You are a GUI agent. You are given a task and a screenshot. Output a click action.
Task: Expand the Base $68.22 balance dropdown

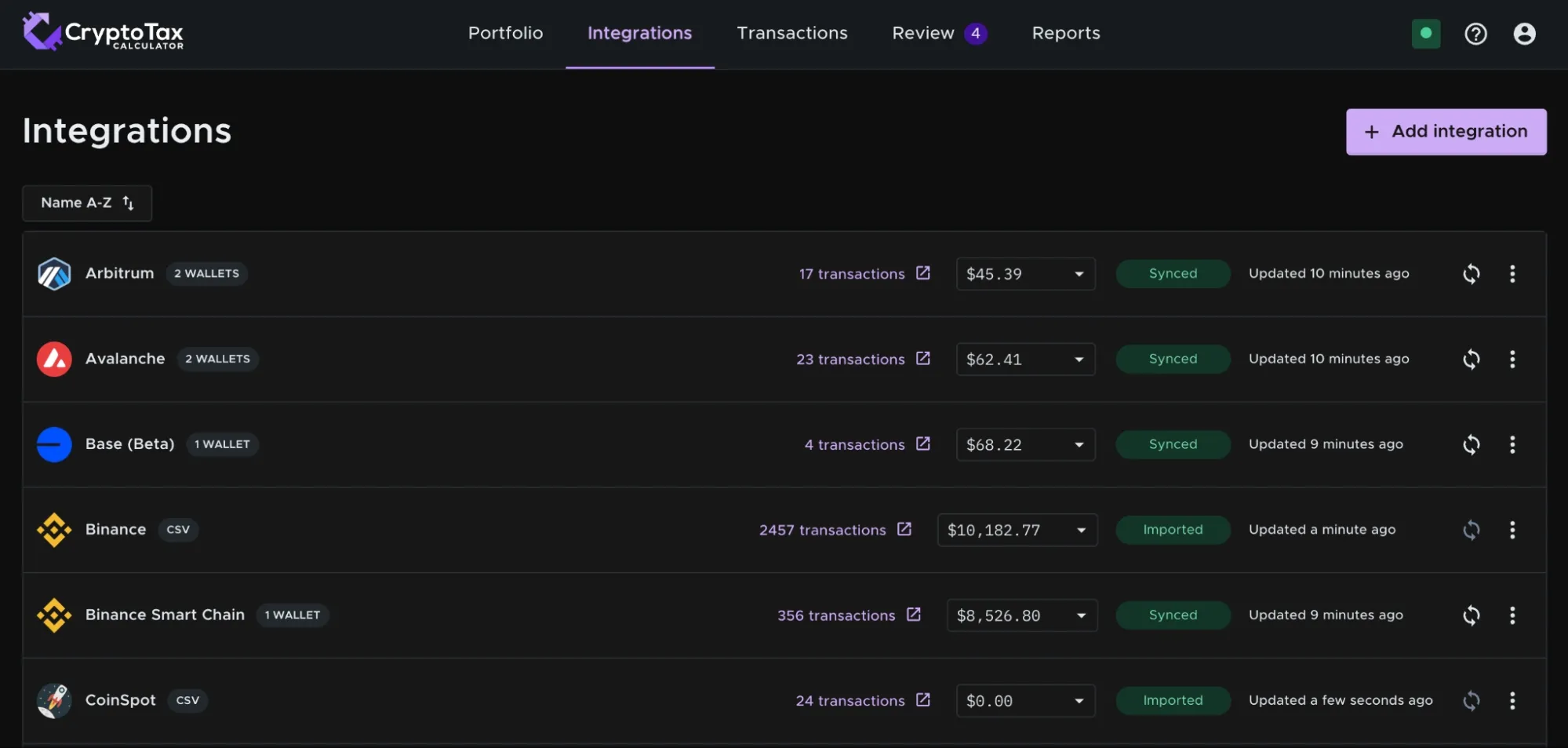point(1025,445)
